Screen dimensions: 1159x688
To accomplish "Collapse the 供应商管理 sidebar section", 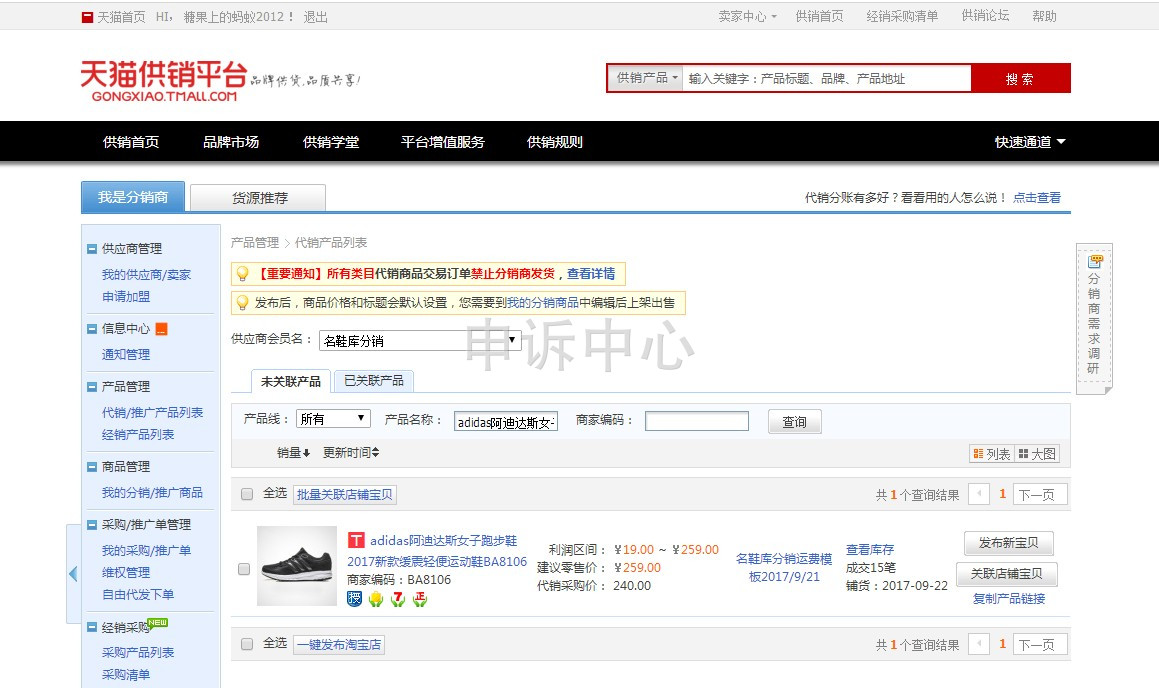I will (92, 249).
